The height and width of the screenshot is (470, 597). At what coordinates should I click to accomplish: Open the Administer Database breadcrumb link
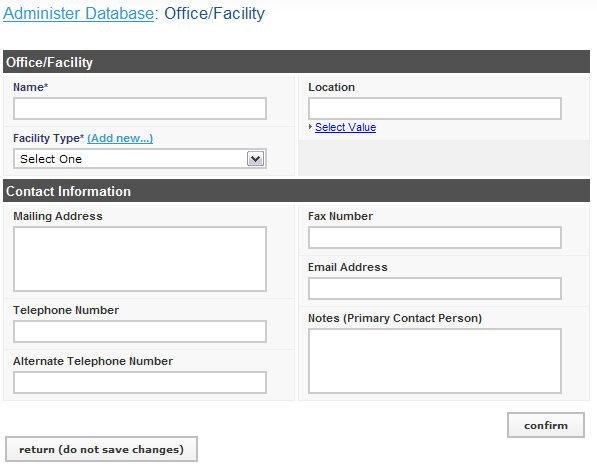[78, 13]
